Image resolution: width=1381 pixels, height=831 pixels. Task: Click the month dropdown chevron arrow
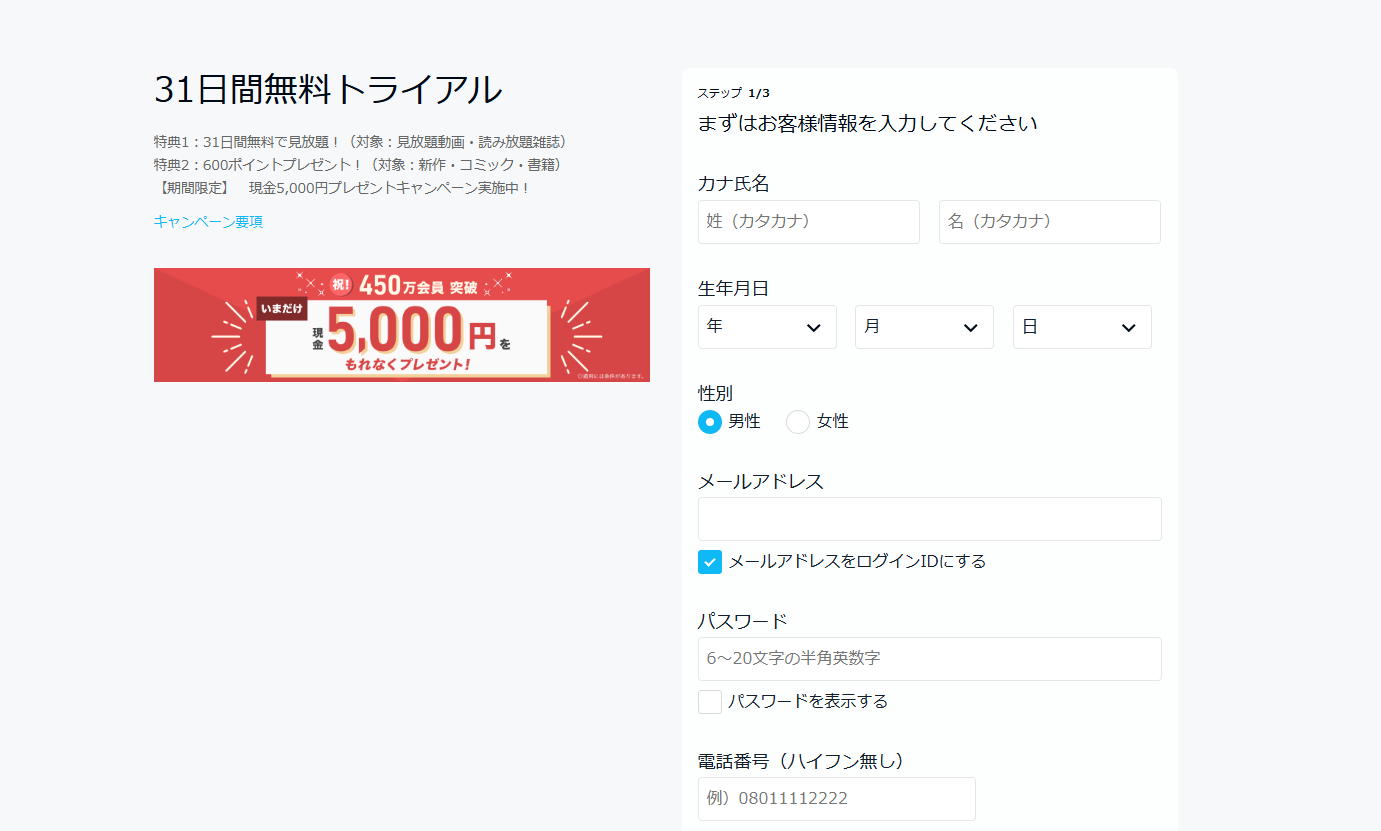coord(969,327)
